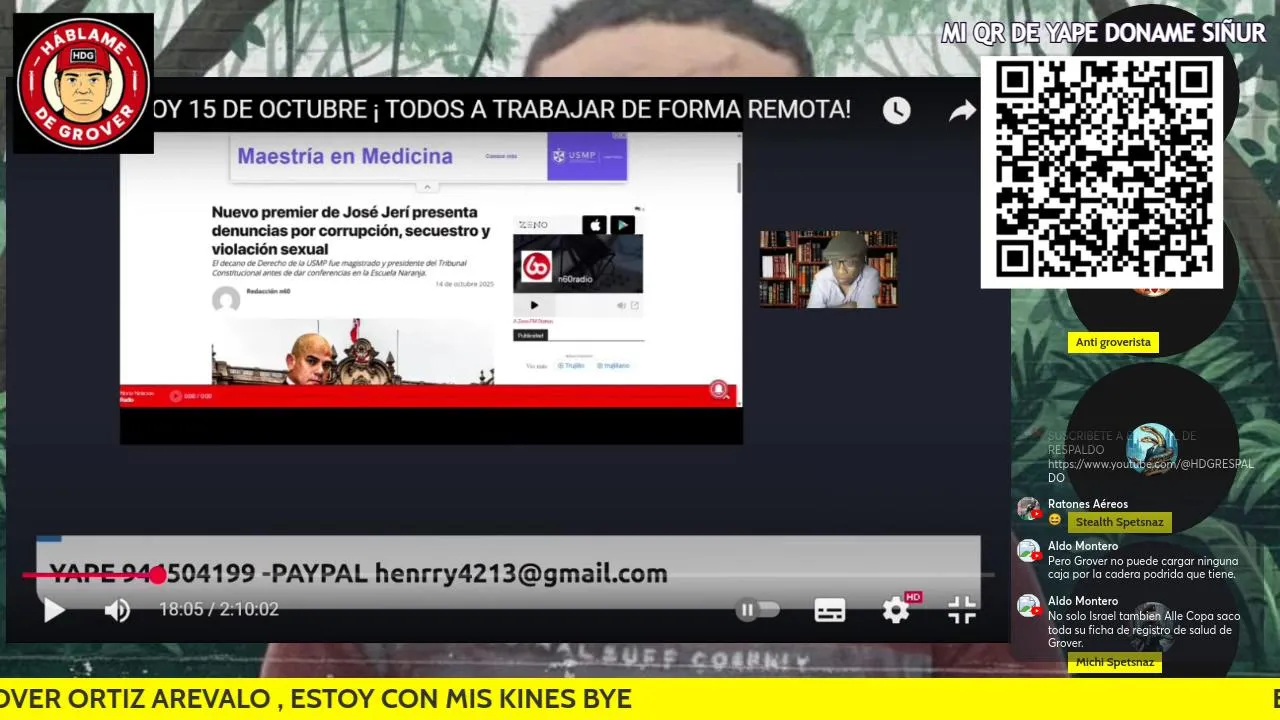This screenshot has height=720, width=1280.
Task: Click the 'MI QR DE YAPE DONAME SIÑUR' heading
Action: pyautogui.click(x=1104, y=33)
